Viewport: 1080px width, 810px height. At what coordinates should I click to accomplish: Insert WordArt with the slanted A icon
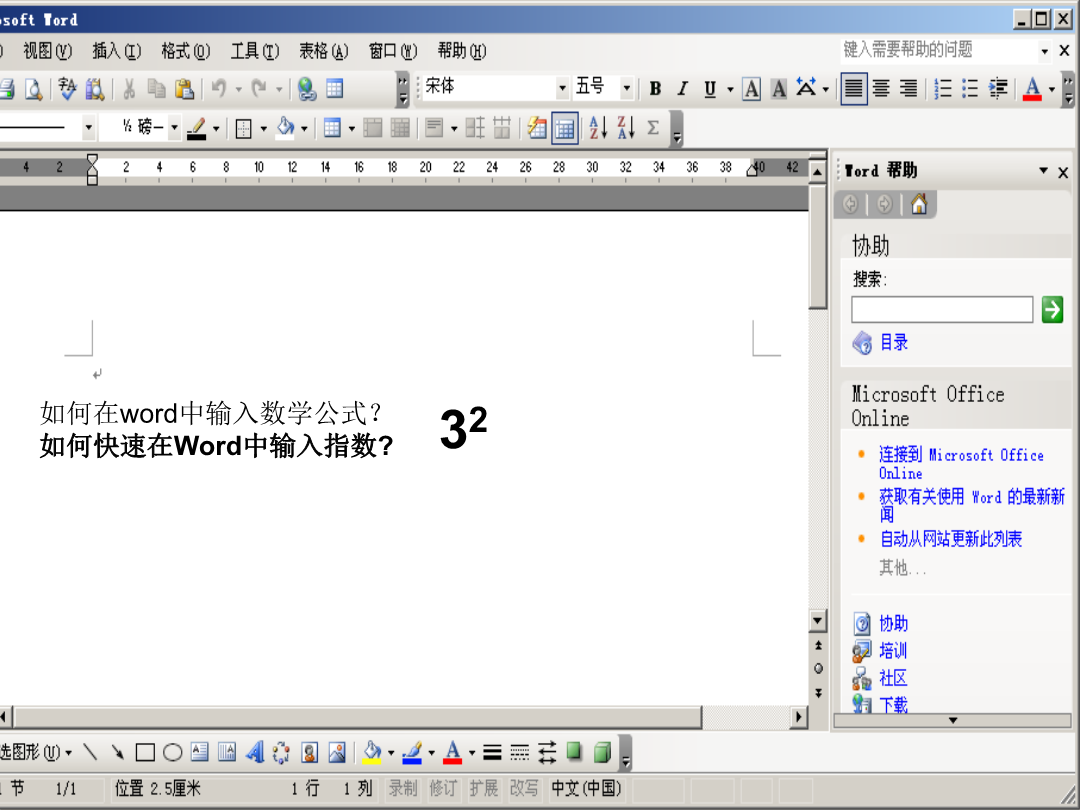(x=255, y=751)
